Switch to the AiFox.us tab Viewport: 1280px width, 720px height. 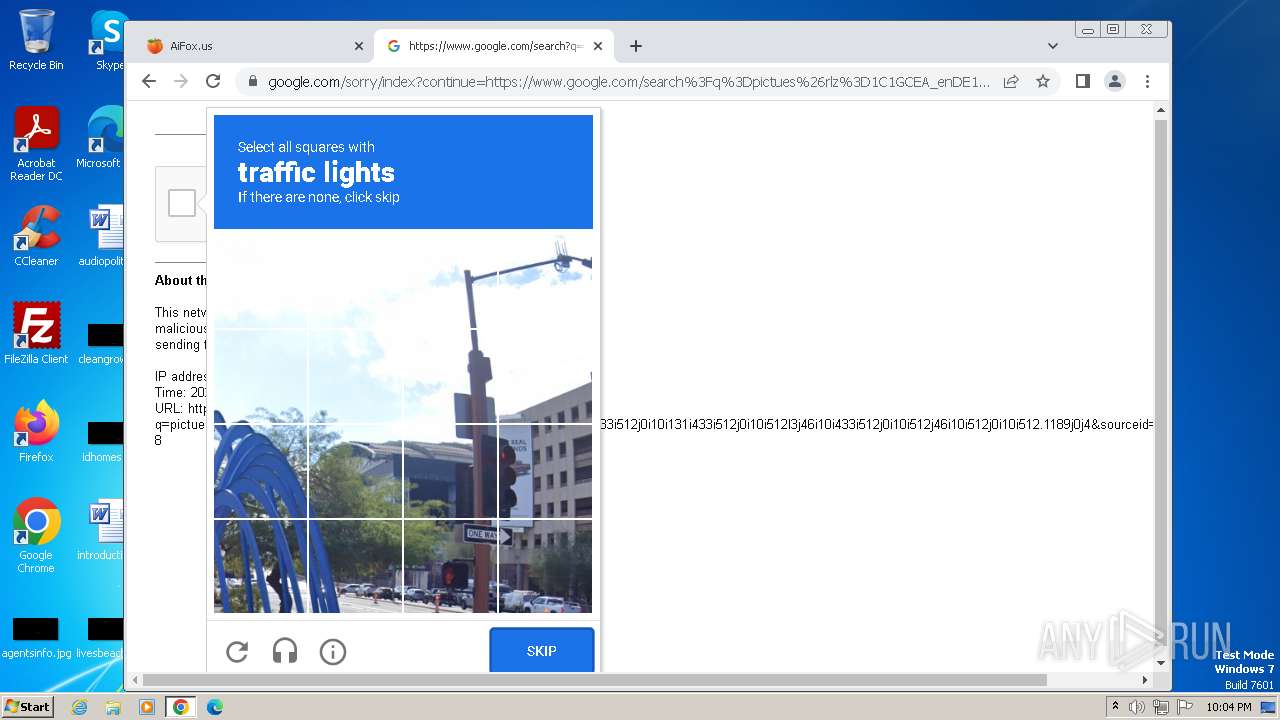tap(250, 46)
